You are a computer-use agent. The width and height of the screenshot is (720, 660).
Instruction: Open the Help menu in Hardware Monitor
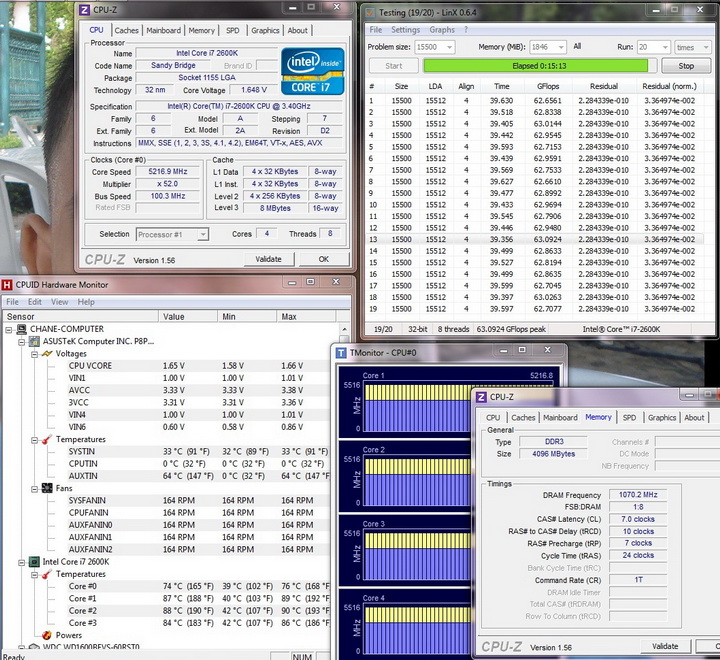[x=86, y=302]
